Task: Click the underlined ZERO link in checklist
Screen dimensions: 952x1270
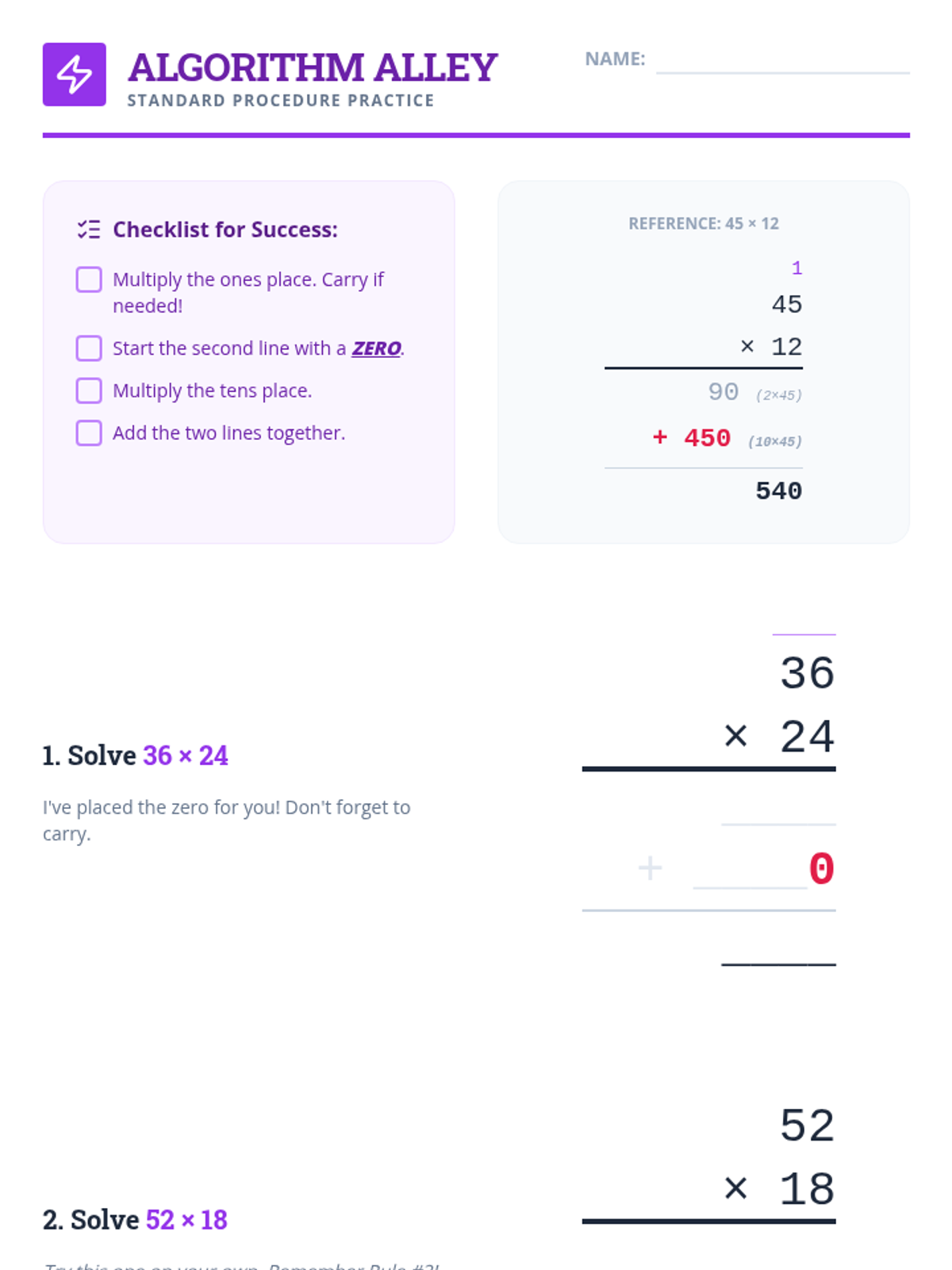Action: point(376,348)
